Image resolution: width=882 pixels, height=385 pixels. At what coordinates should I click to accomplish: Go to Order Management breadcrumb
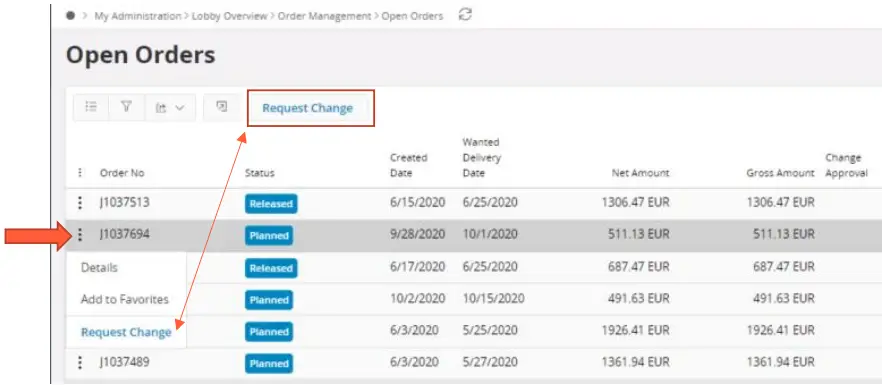pyautogui.click(x=325, y=16)
